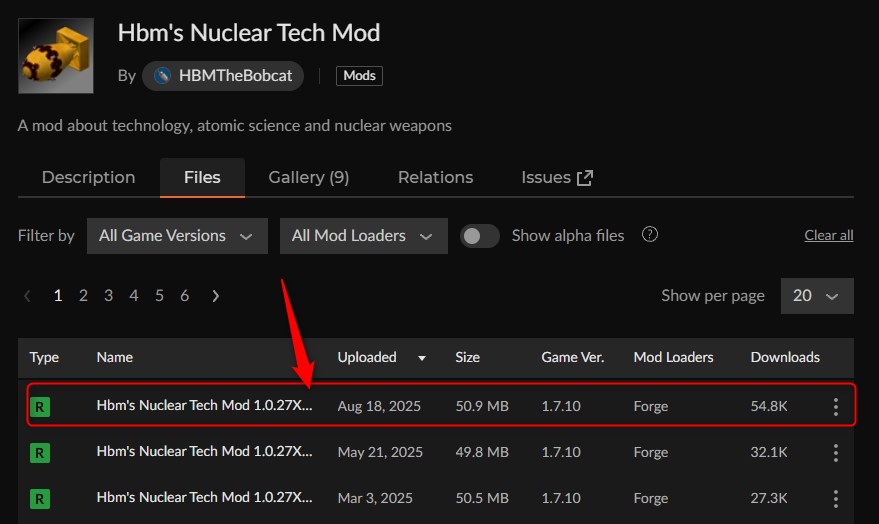The image size is (879, 524).
Task: Click the 54.8K downloads value
Action: (769, 406)
